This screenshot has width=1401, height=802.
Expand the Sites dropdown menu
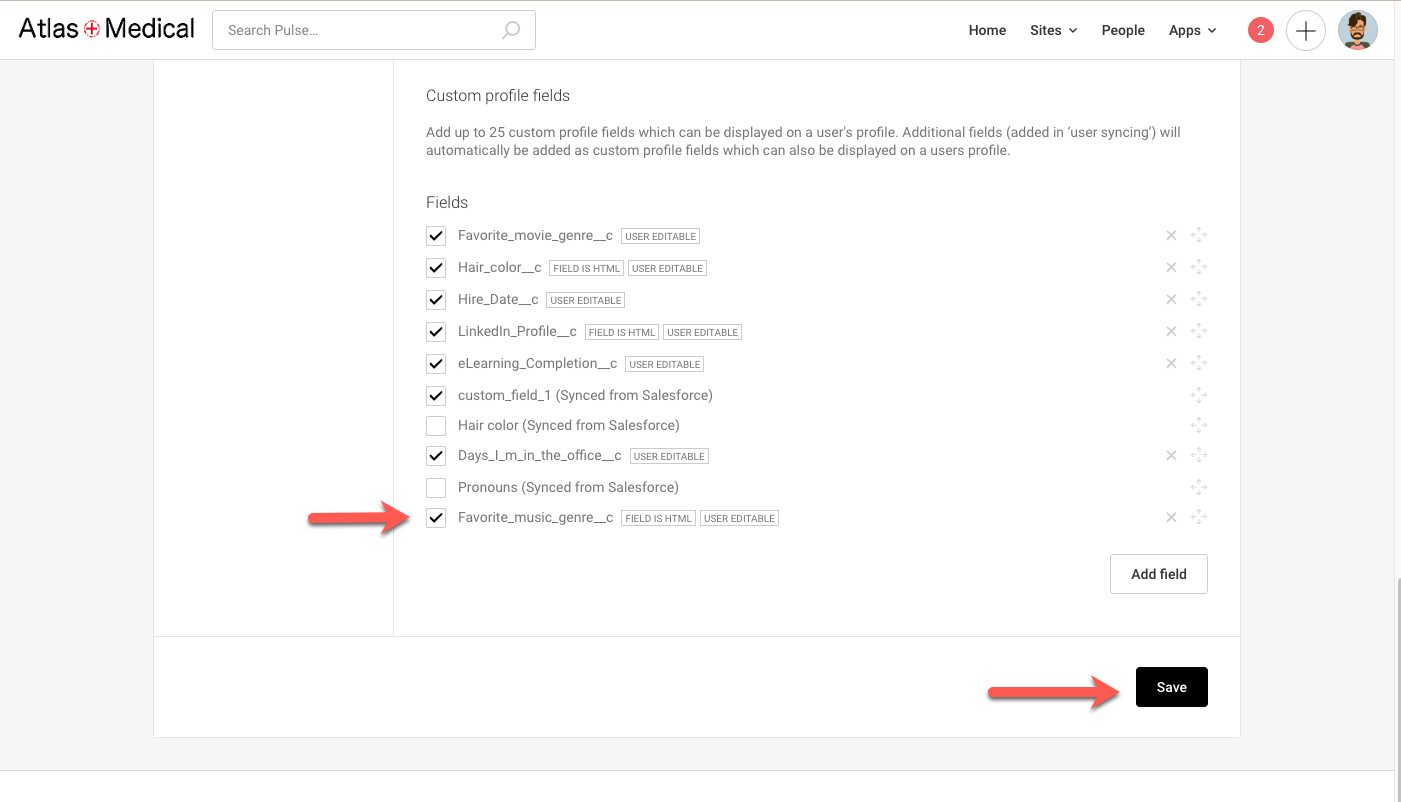(1053, 30)
